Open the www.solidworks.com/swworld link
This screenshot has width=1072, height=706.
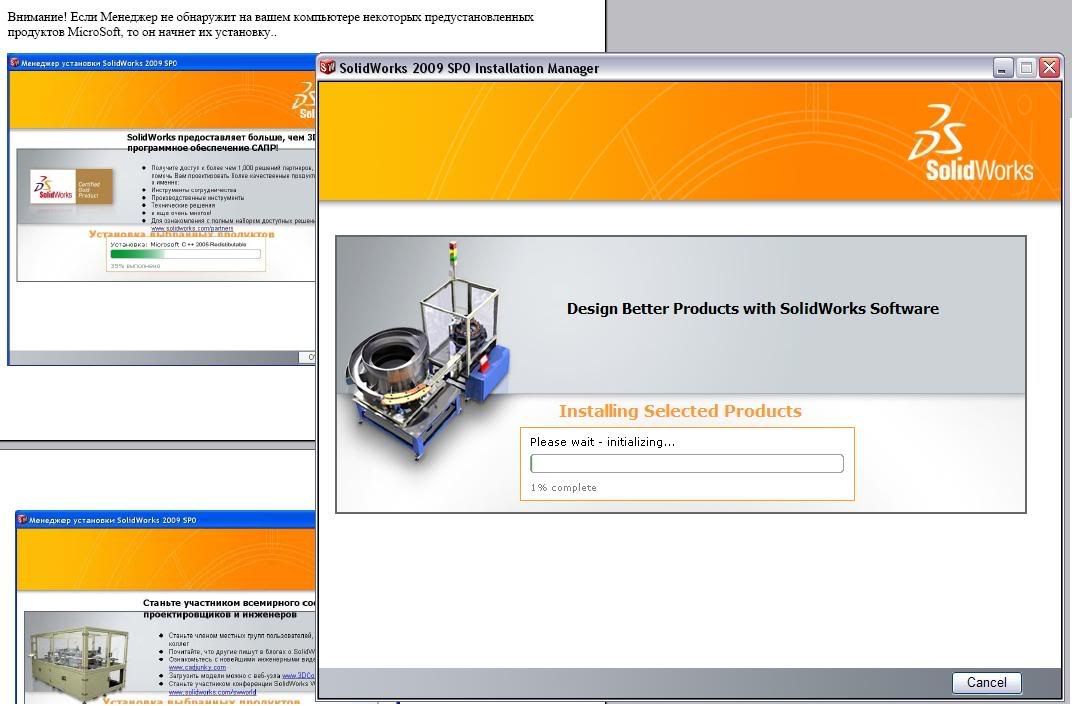(210, 691)
